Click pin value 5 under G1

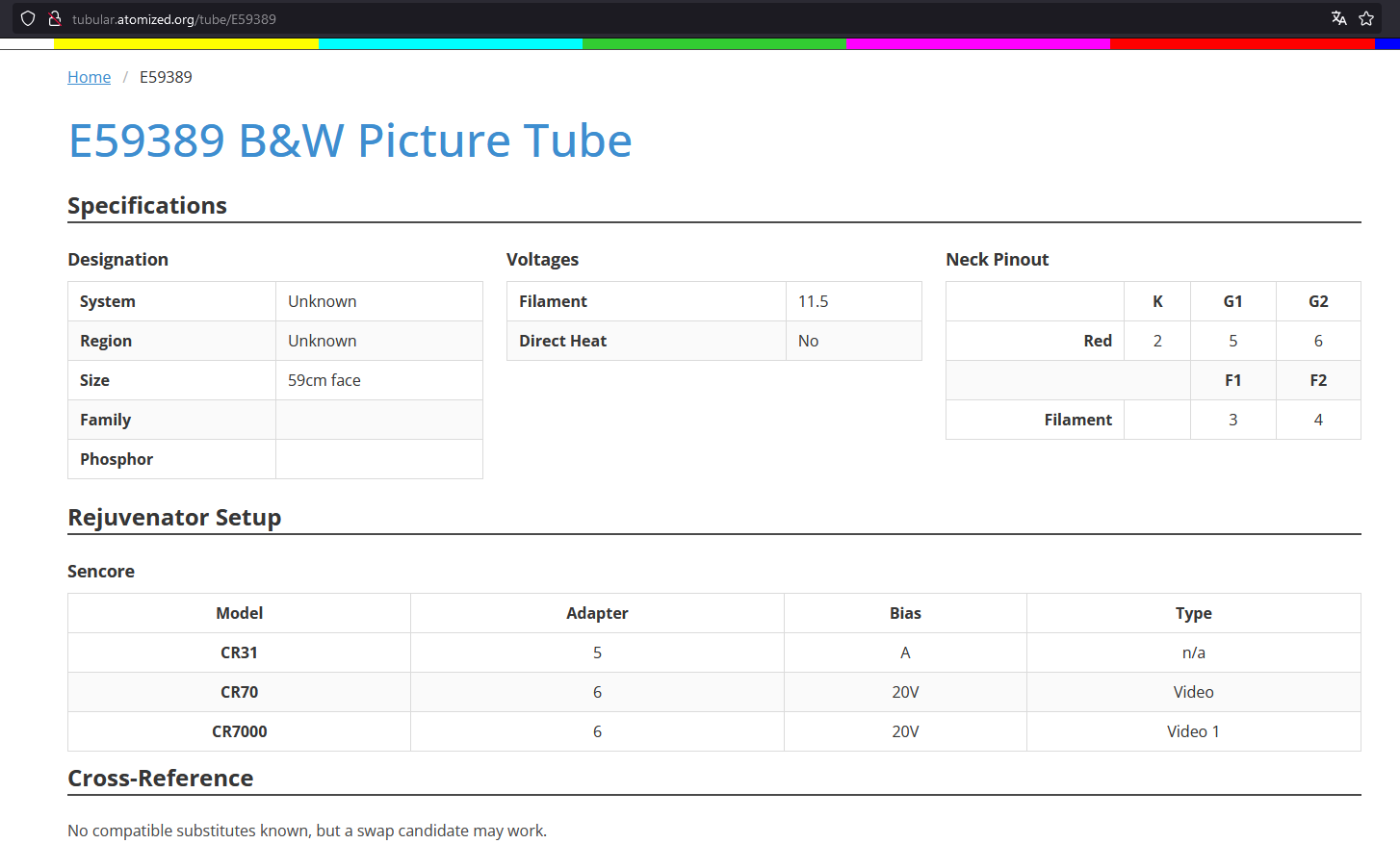tap(1233, 341)
